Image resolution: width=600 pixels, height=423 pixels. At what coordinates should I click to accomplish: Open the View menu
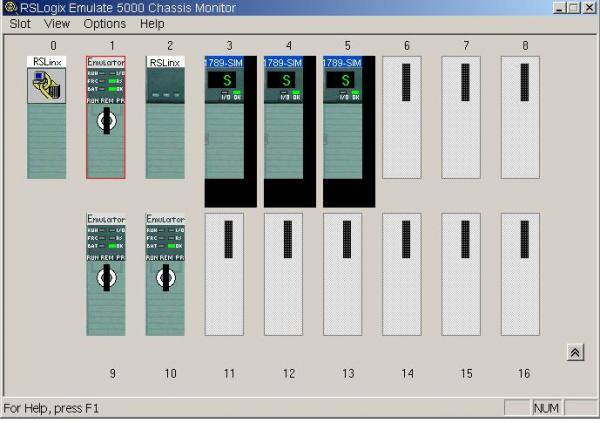point(57,24)
